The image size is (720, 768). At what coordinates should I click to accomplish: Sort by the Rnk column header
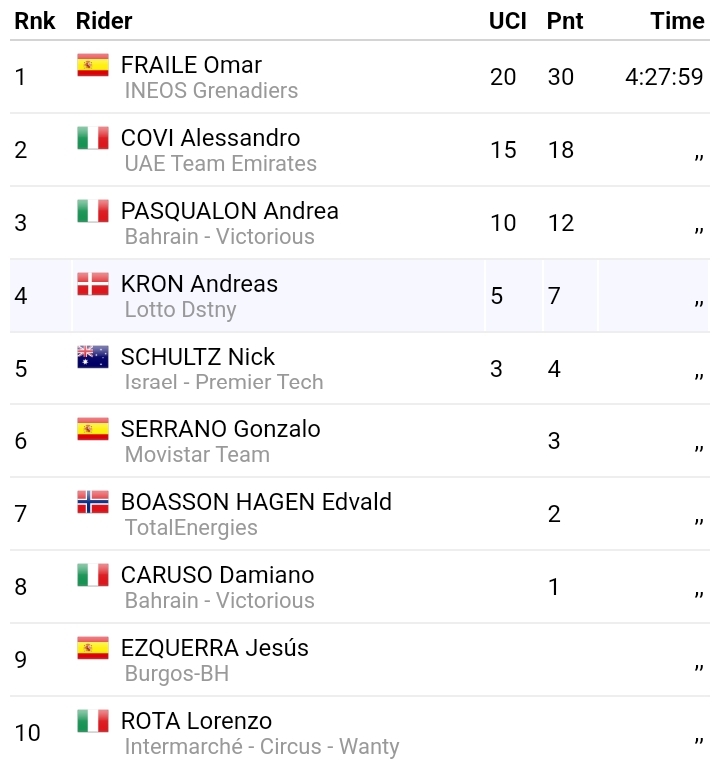[x=34, y=21]
